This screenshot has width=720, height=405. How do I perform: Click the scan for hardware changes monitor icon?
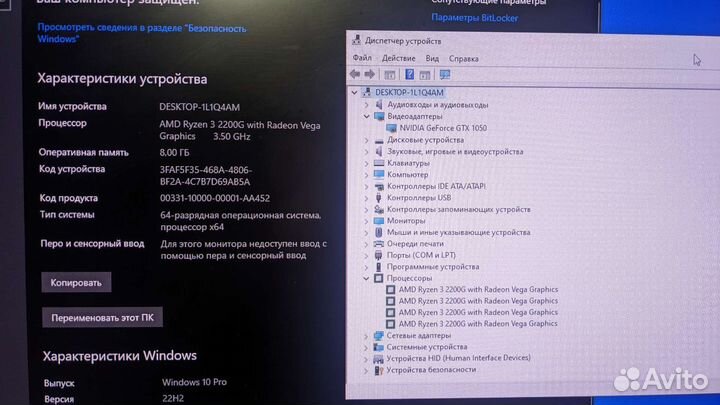(444, 74)
